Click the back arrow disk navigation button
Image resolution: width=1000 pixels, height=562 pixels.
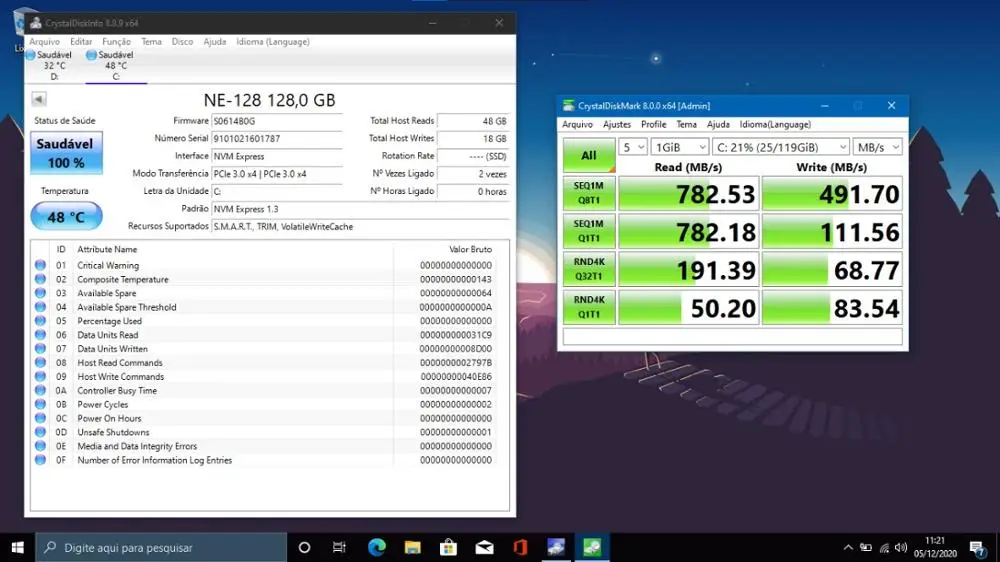click(x=38, y=99)
